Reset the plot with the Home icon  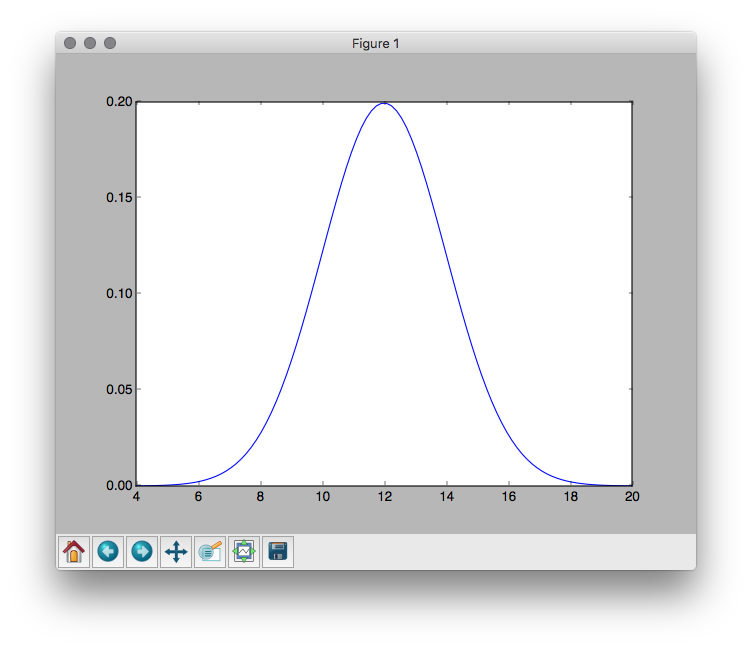click(74, 552)
